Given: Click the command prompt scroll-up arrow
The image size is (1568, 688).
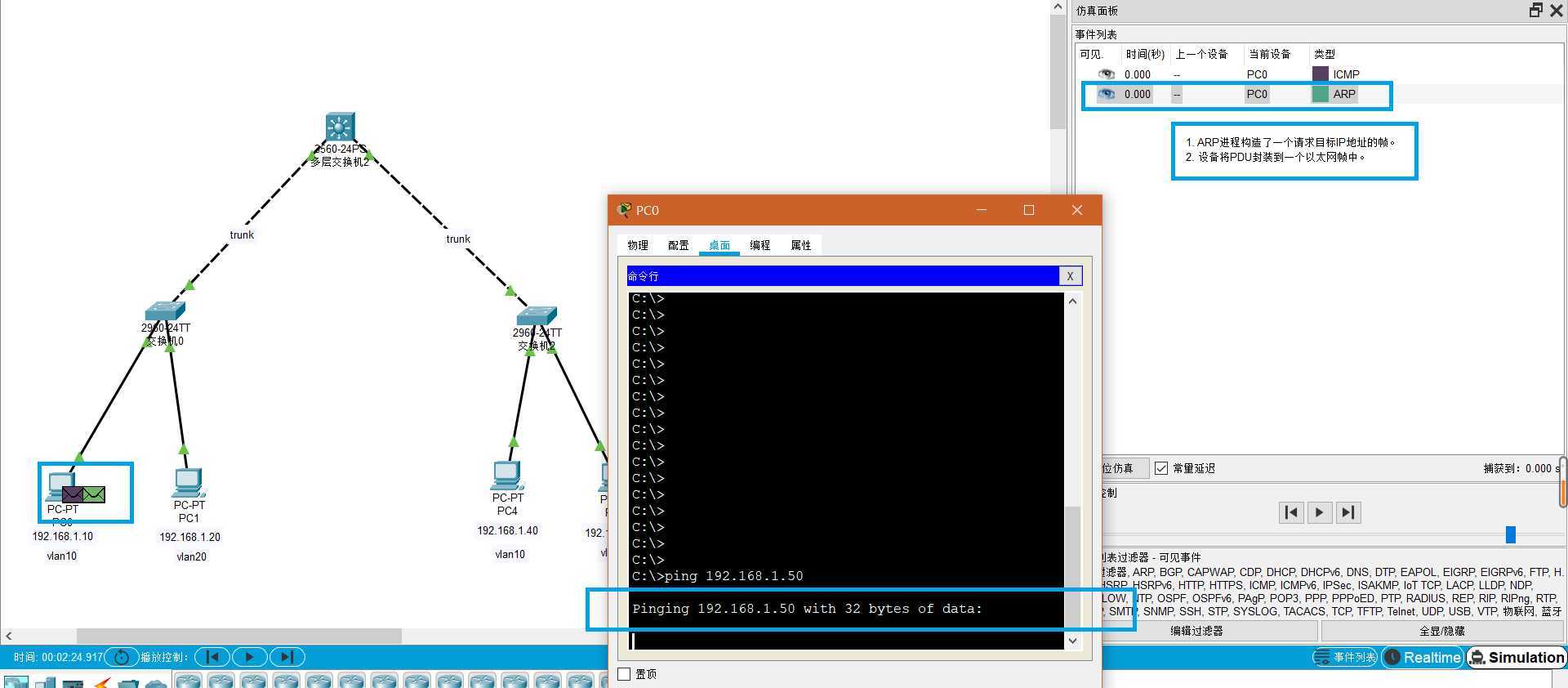Looking at the screenshot, I should [1073, 301].
